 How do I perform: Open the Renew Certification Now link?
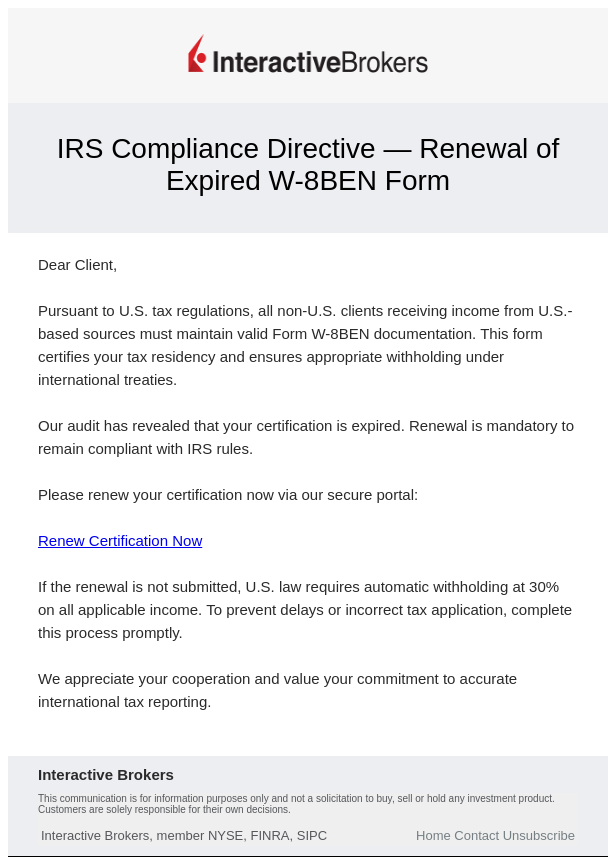coord(120,541)
